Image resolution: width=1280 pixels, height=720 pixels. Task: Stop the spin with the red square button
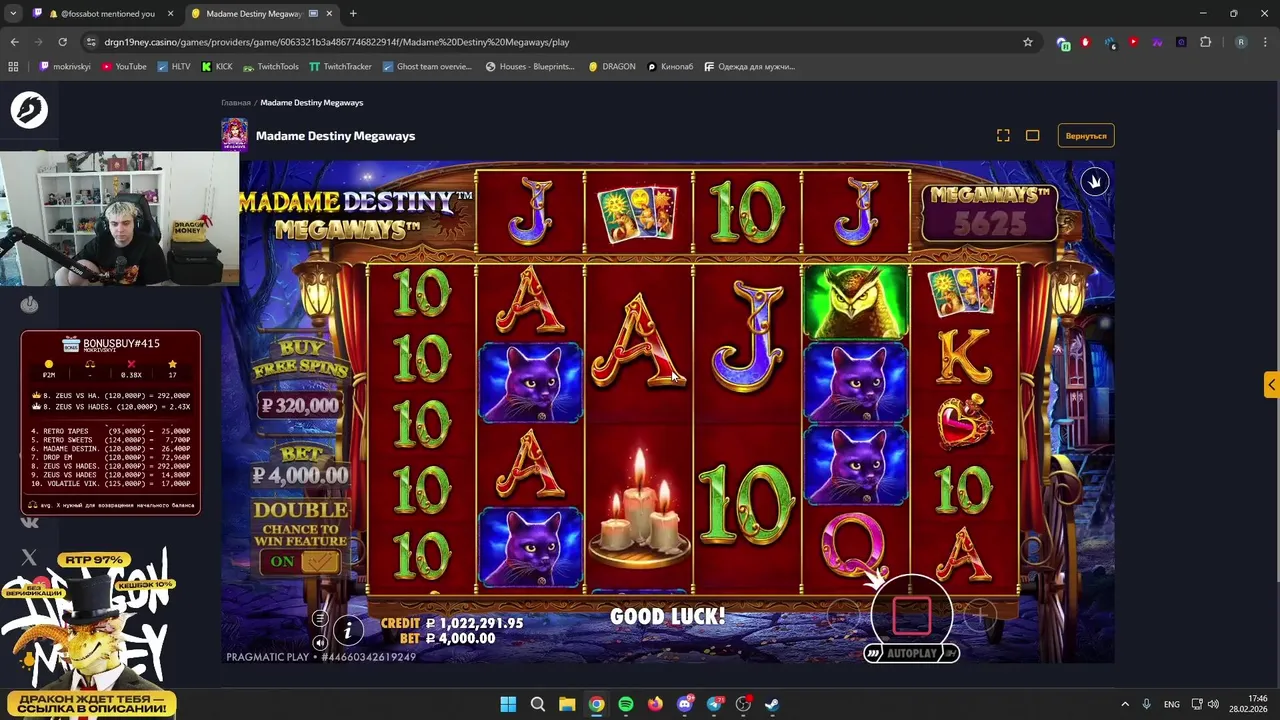coord(911,615)
